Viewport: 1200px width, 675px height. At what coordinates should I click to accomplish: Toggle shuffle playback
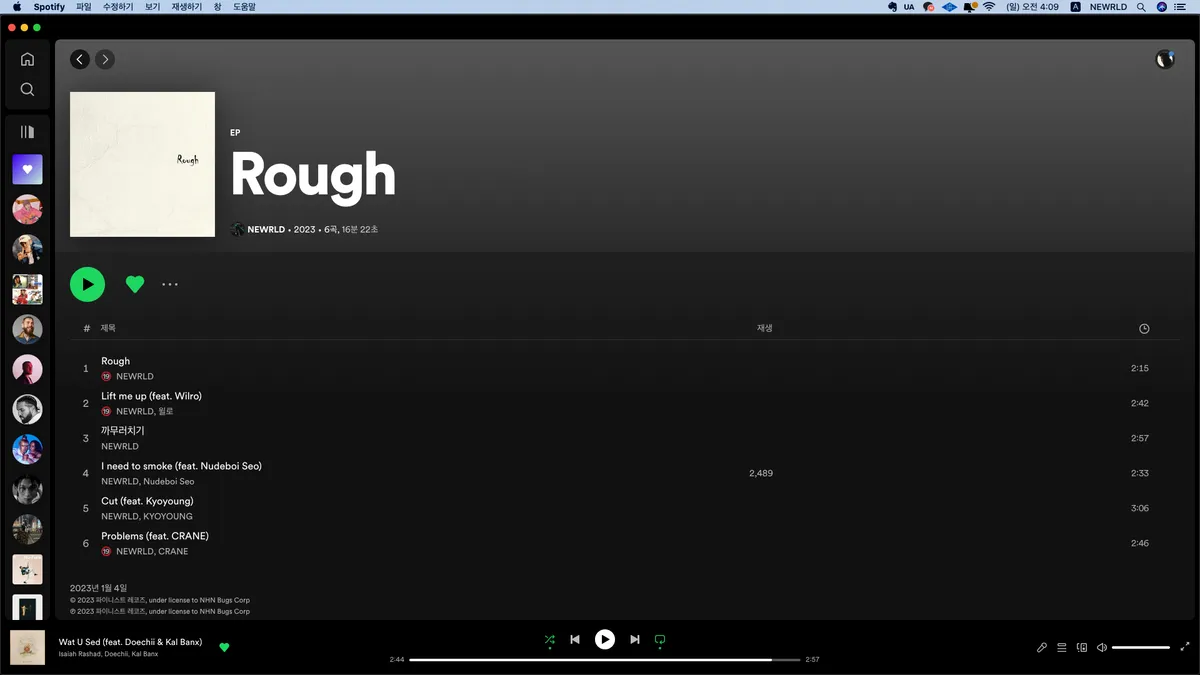pyautogui.click(x=550, y=640)
